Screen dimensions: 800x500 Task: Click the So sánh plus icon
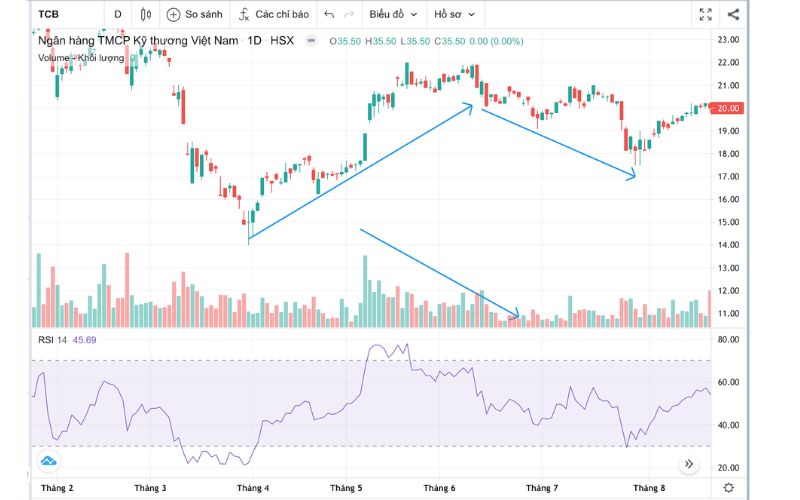173,15
